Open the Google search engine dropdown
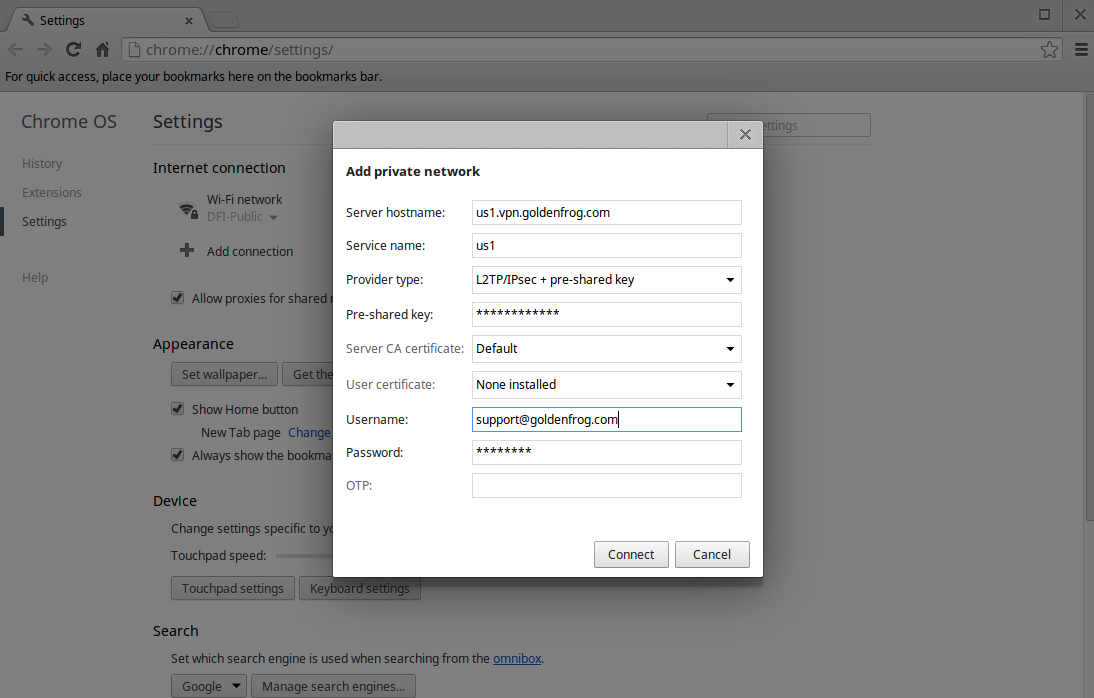1094x698 pixels. pyautogui.click(x=209, y=686)
